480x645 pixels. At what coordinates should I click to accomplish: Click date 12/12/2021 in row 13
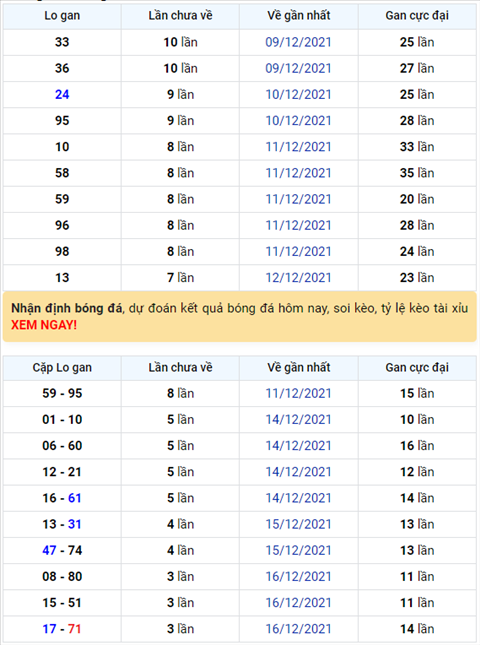[x=298, y=278]
